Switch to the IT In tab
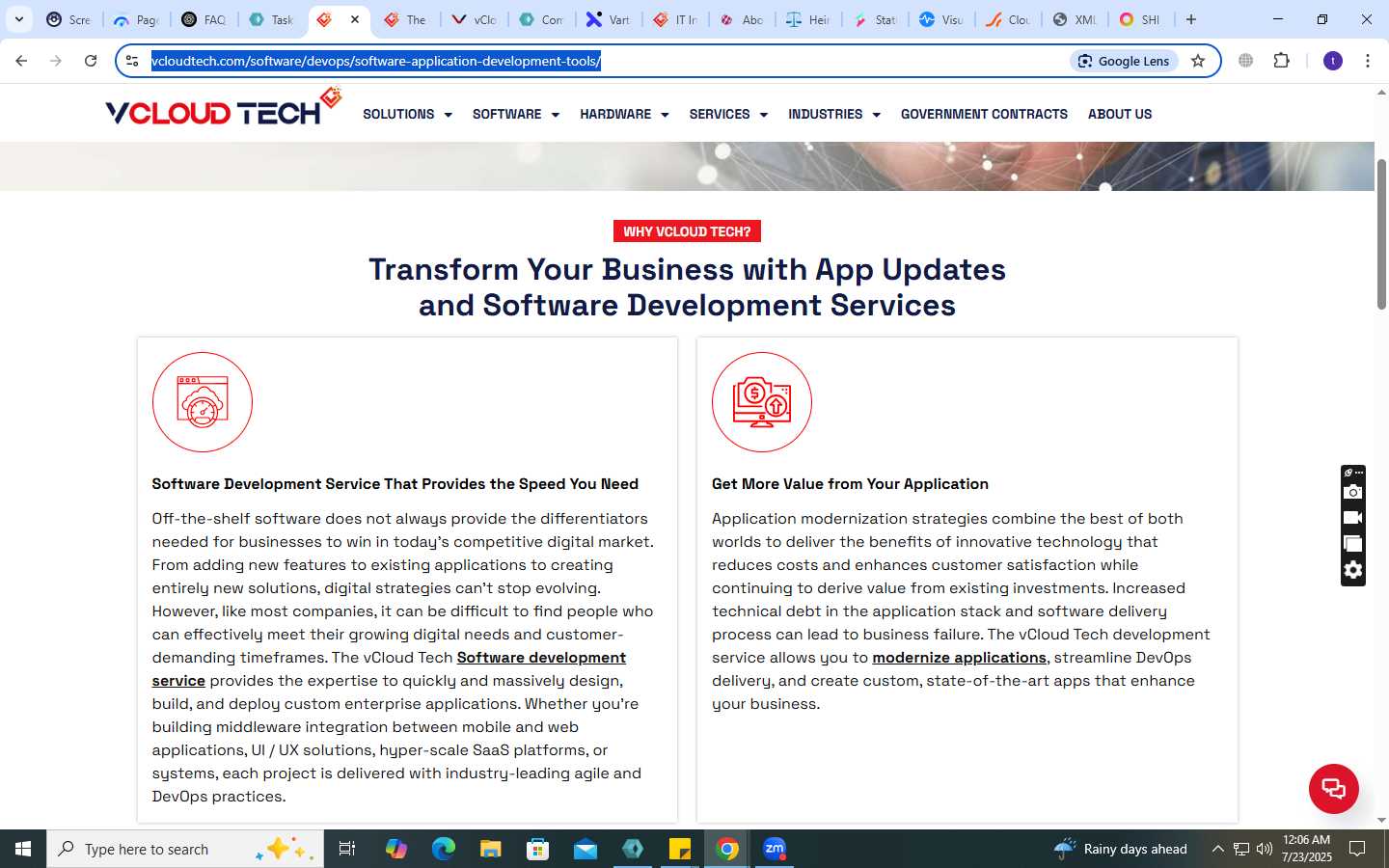The height and width of the screenshot is (868, 1389). click(675, 19)
